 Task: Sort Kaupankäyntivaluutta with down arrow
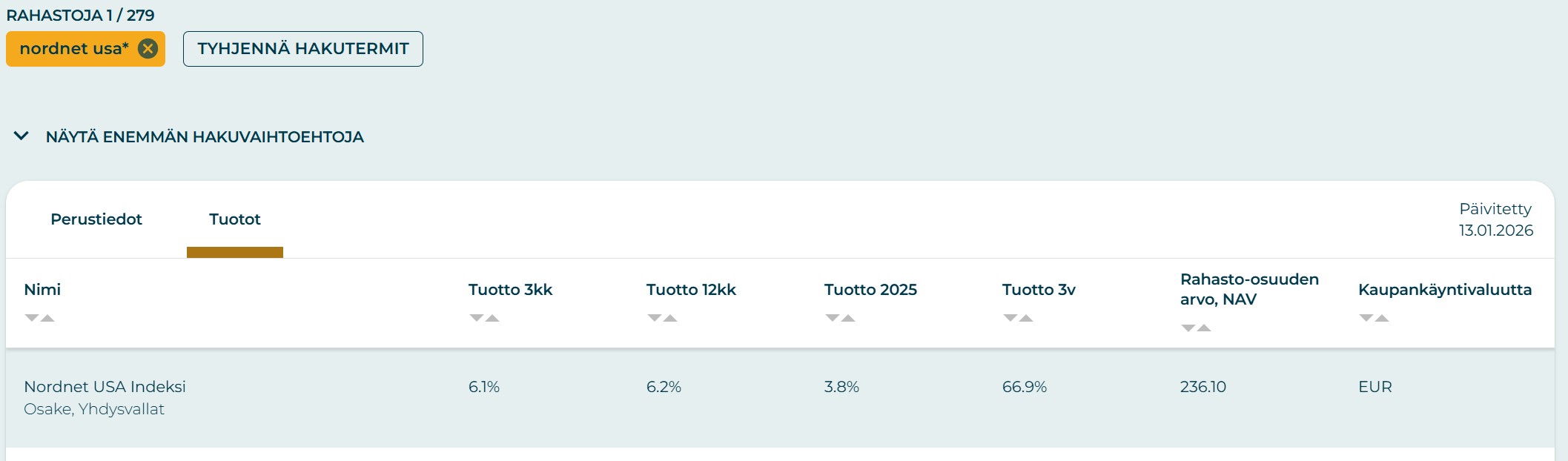(x=1366, y=318)
